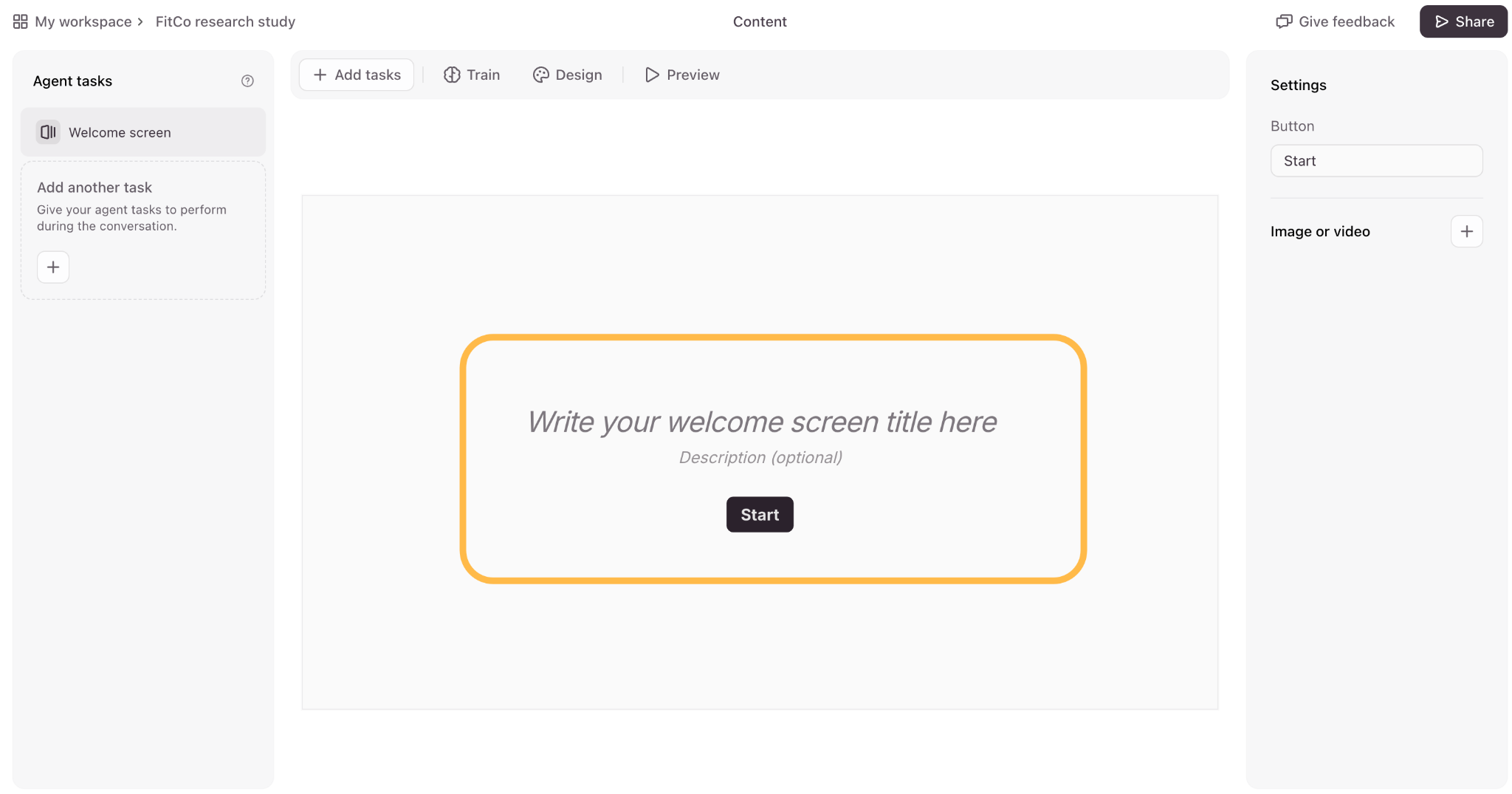This screenshot has width=1512, height=794.
Task: Open the Agent tasks help icon
Action: (x=247, y=81)
